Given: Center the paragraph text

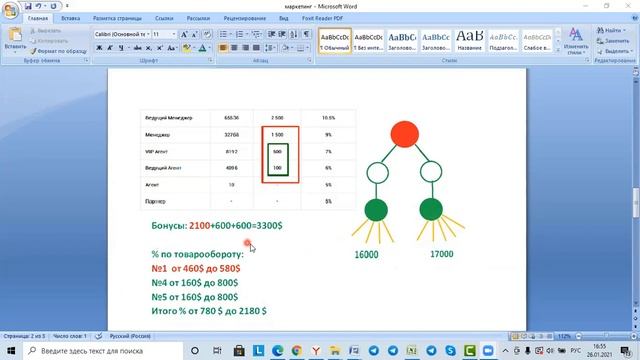Looking at the screenshot, I should (x=234, y=48).
